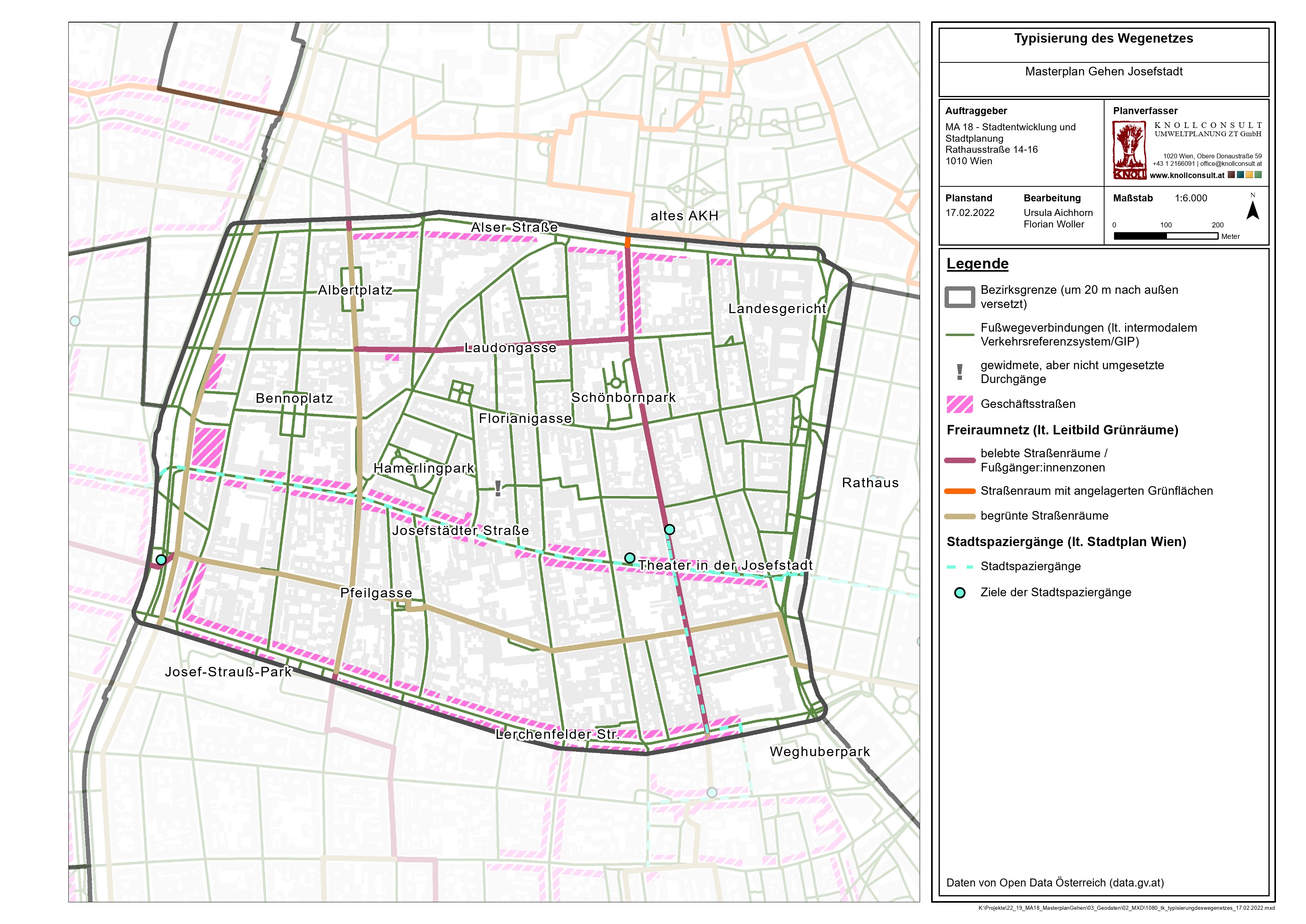
Task: Click the dashed Stadtspaziergänge legend line
Action: point(960,567)
